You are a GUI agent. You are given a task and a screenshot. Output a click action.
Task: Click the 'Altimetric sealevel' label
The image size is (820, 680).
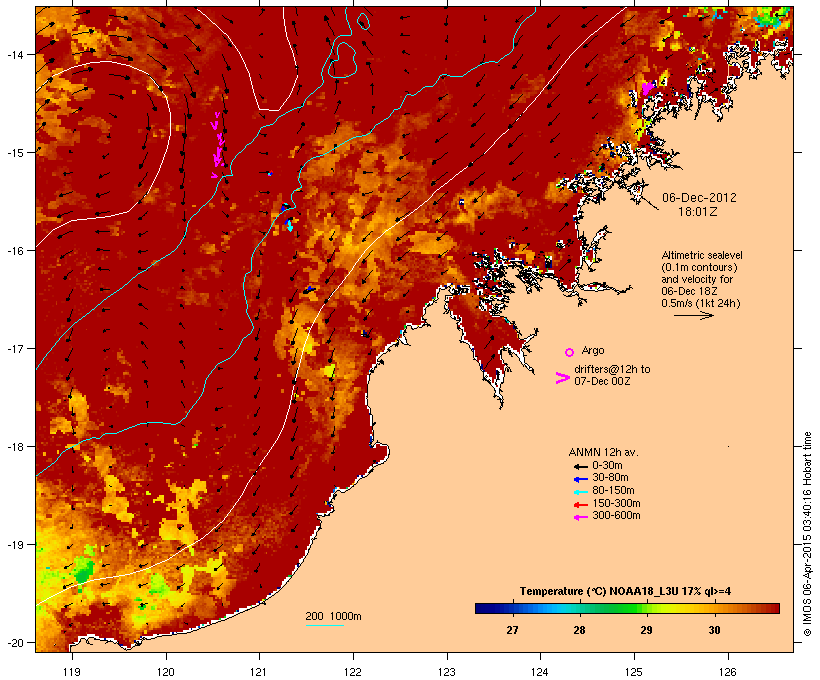click(702, 255)
